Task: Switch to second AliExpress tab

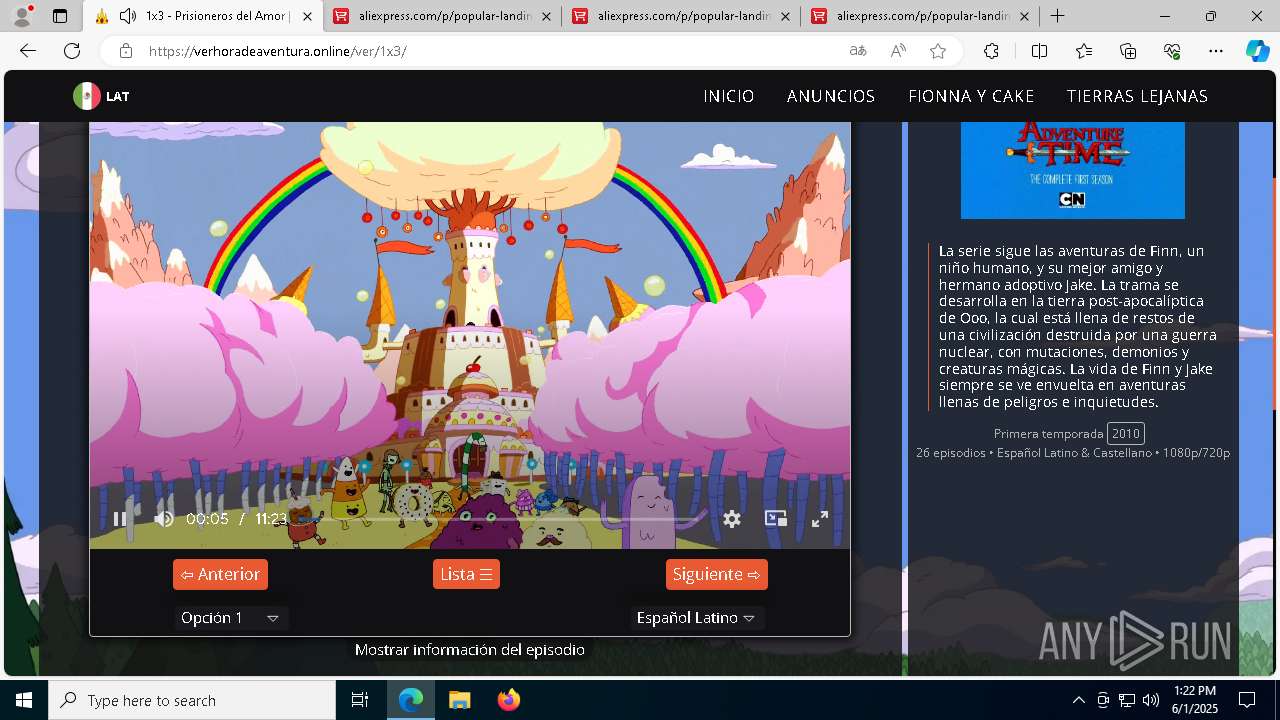Action: pos(680,16)
